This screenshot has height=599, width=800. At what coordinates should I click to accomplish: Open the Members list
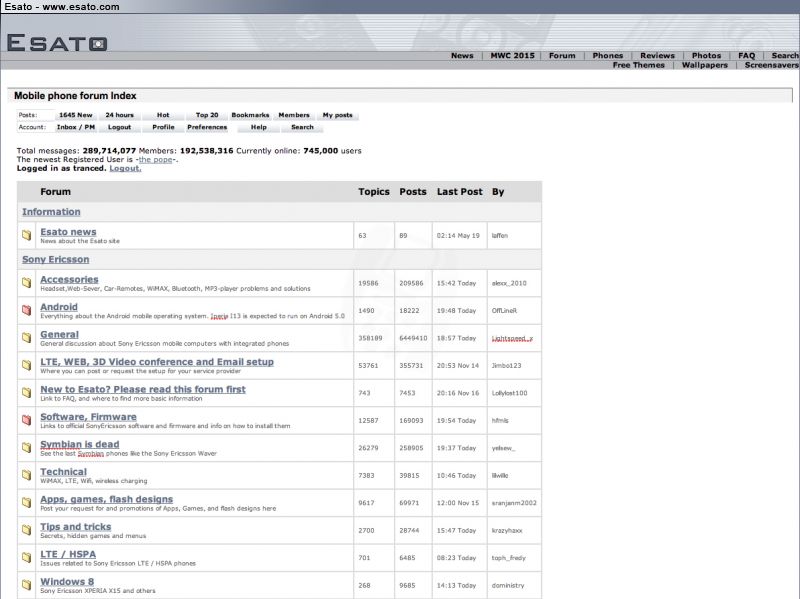(294, 115)
